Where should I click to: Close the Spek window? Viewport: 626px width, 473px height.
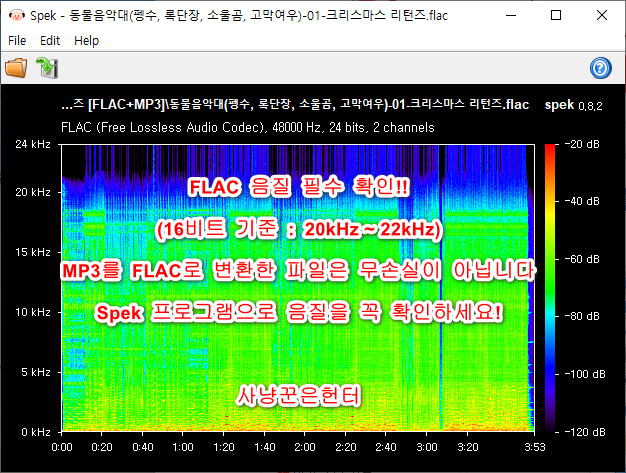[602, 15]
